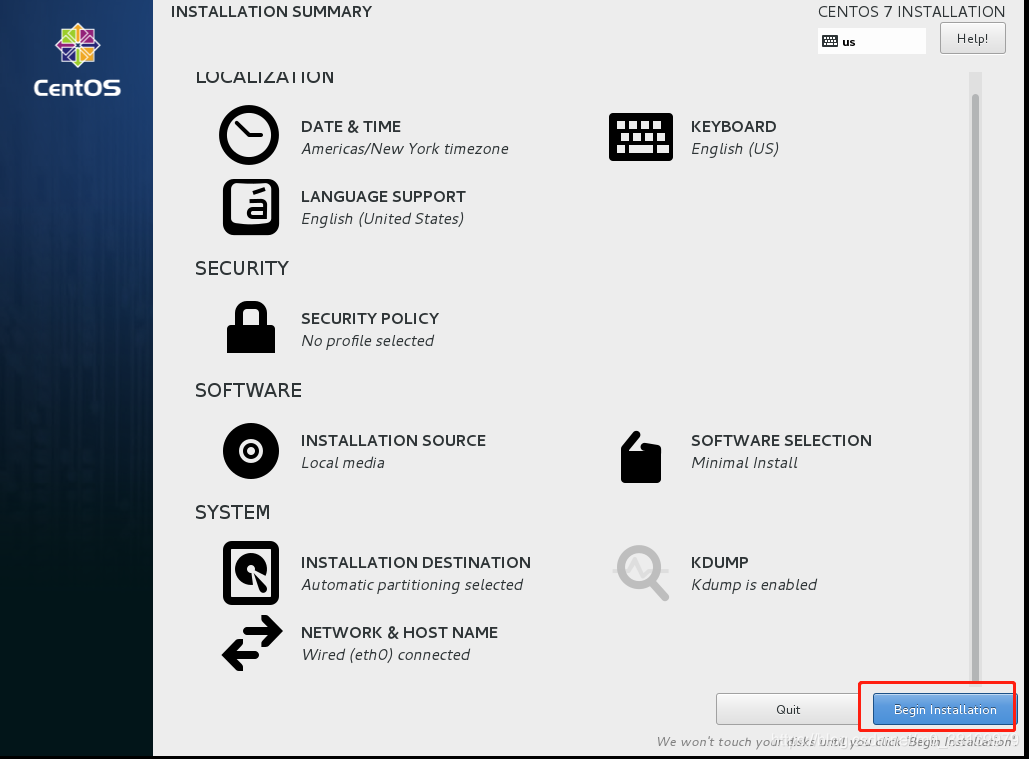
Task: Open the Language Support icon
Action: pyautogui.click(x=251, y=207)
